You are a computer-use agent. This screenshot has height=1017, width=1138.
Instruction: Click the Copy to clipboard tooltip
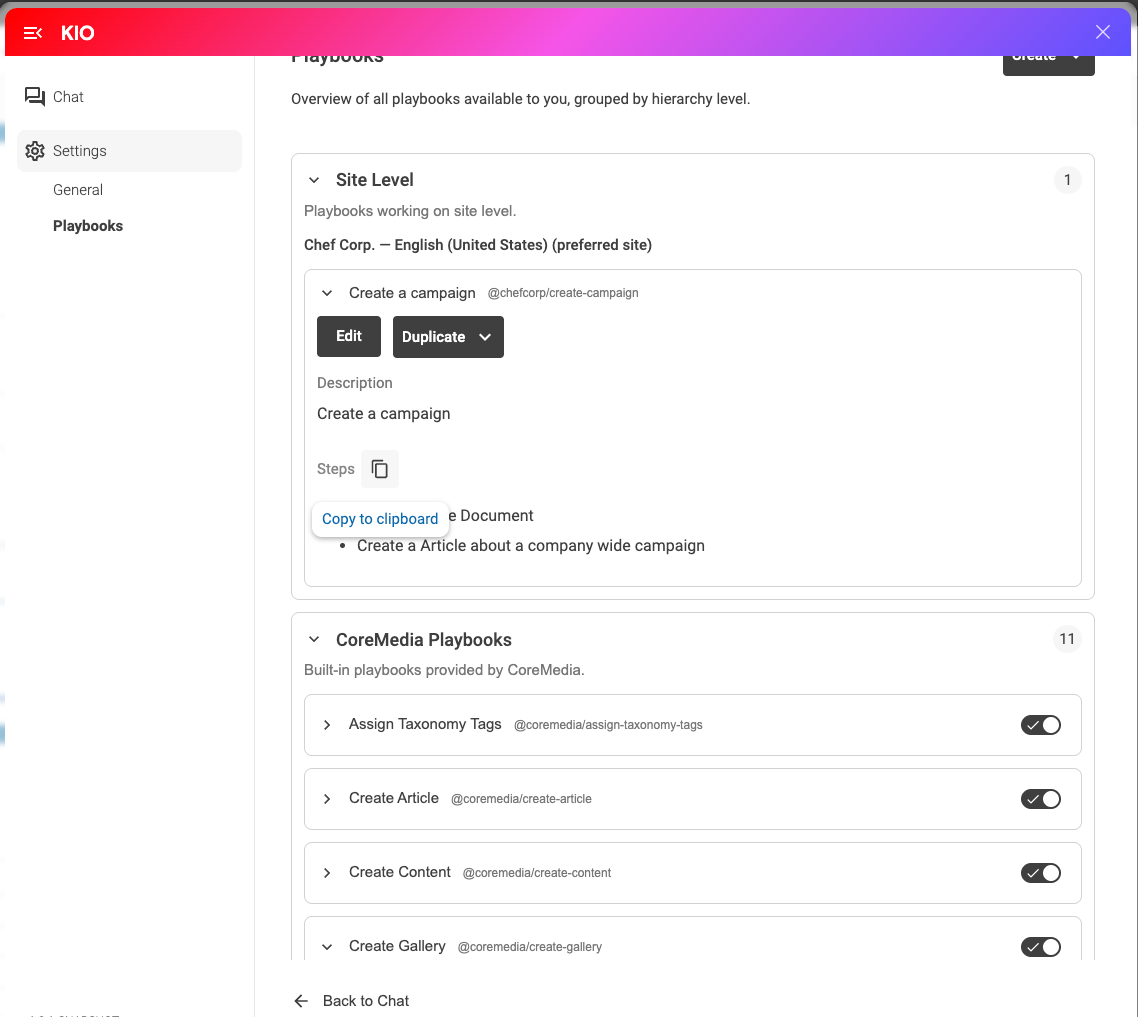tap(380, 519)
